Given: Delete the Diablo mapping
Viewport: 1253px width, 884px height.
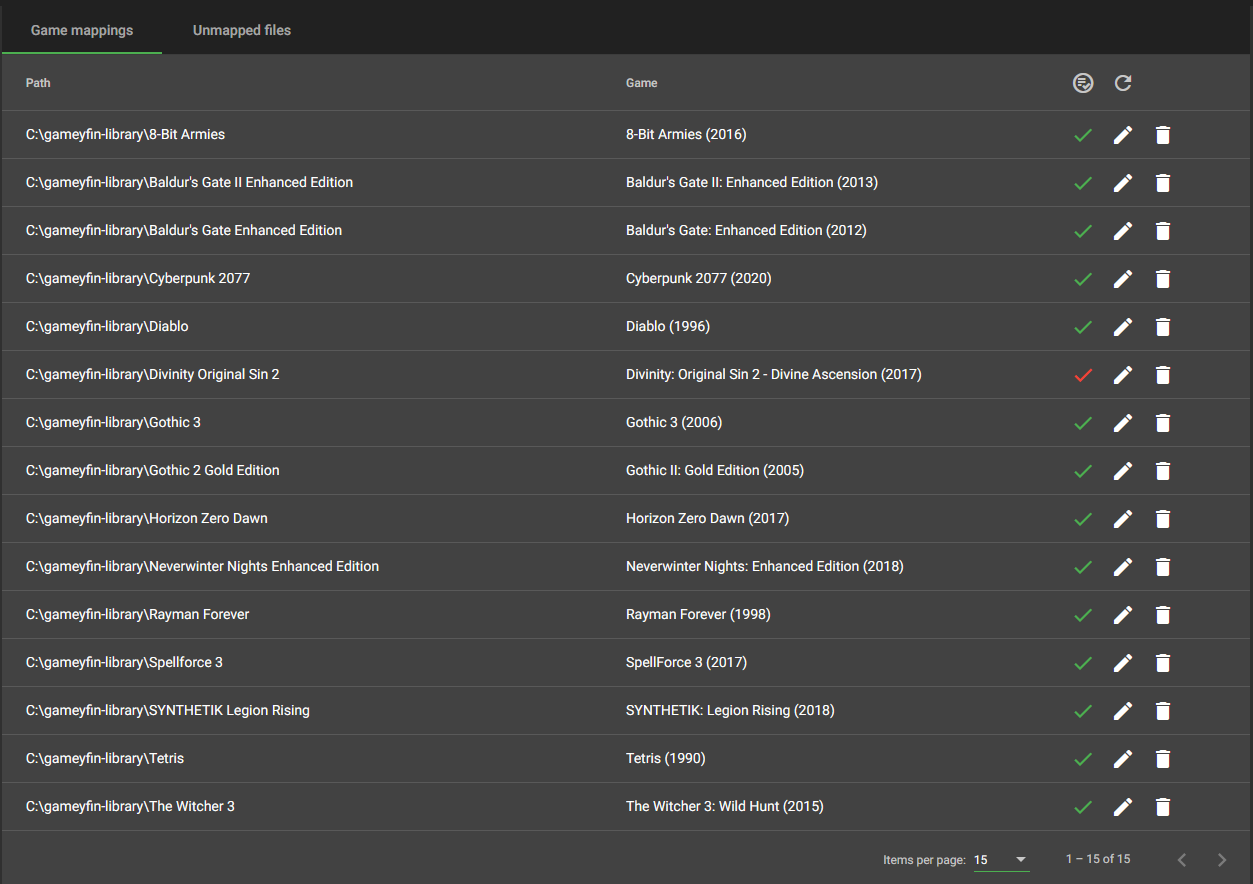Looking at the screenshot, I should click(x=1162, y=327).
